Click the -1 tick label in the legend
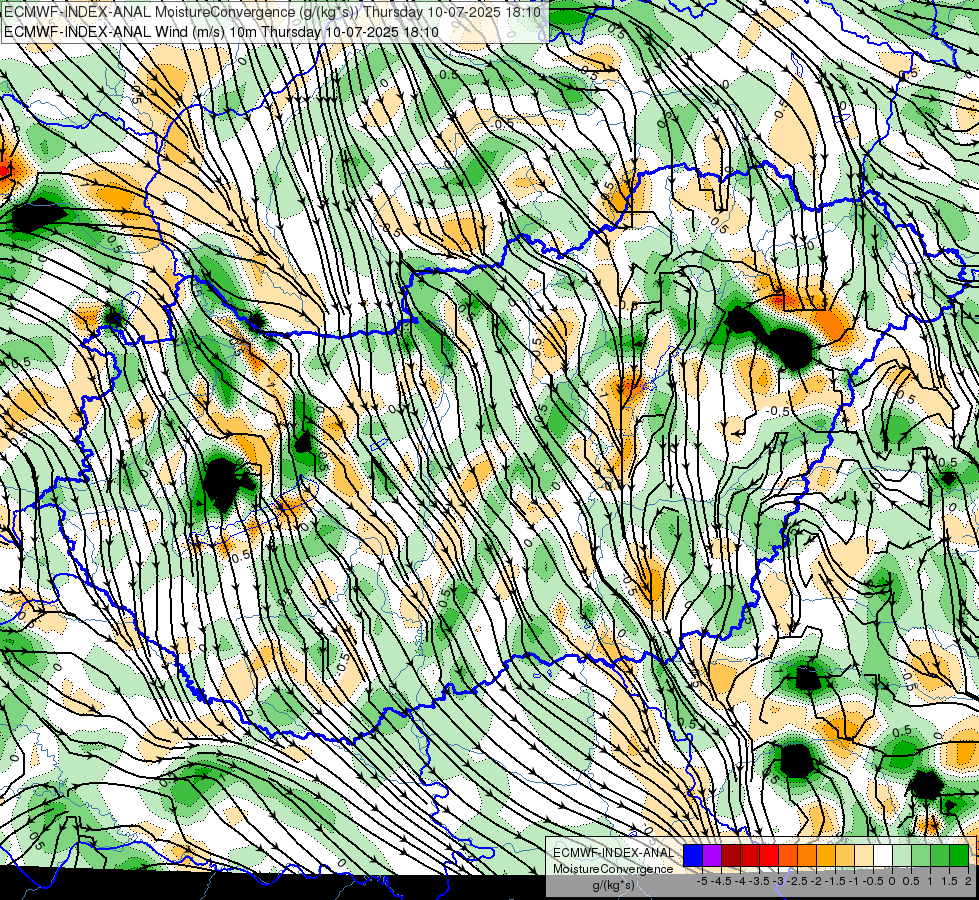 tap(854, 881)
